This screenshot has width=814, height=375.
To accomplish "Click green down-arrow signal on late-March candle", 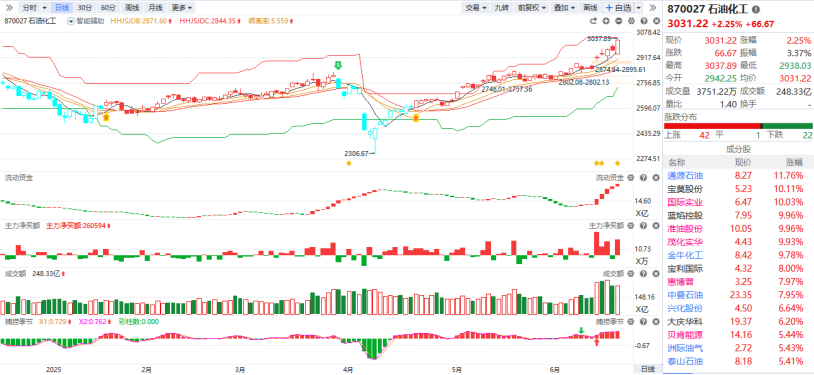I will (338, 65).
